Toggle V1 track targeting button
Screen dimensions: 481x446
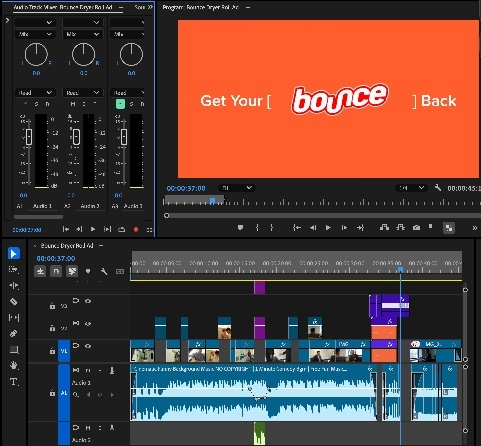point(64,351)
